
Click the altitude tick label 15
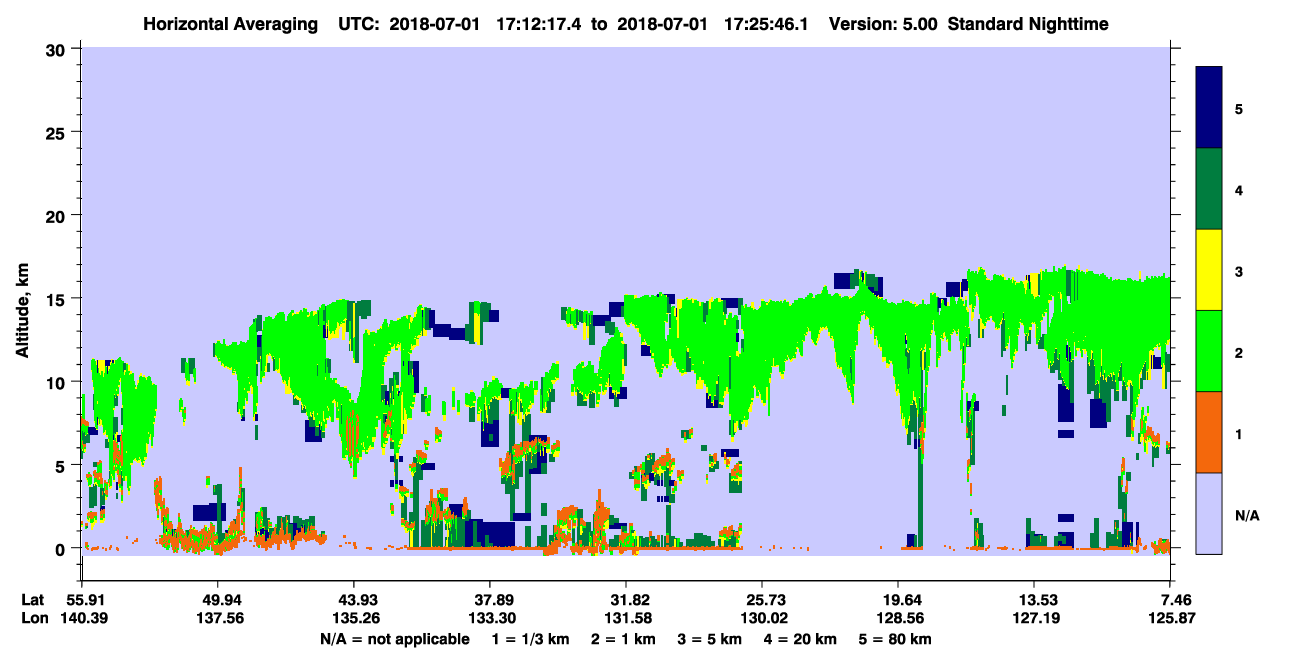(x=58, y=298)
